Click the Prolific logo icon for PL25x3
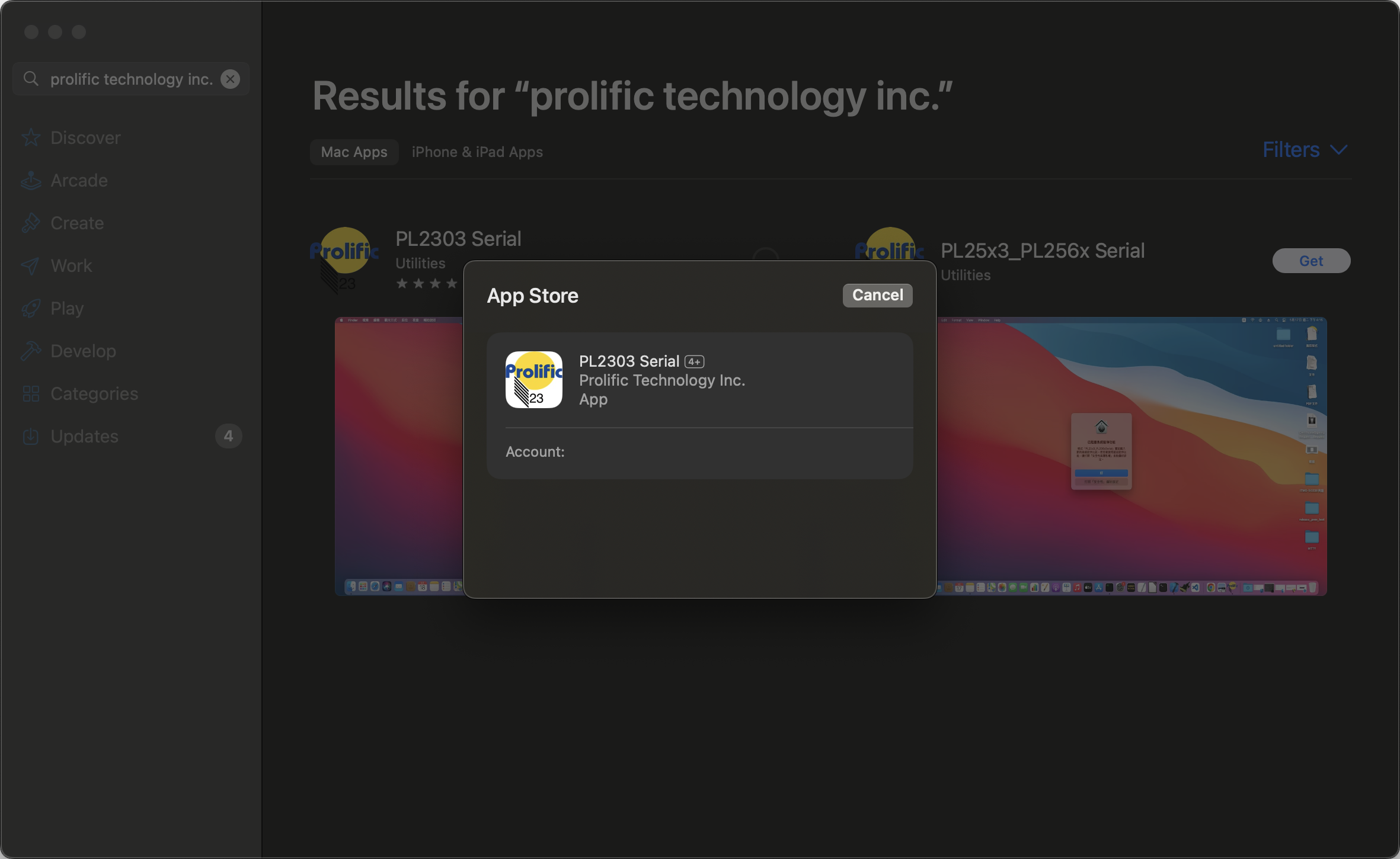 pos(885,250)
